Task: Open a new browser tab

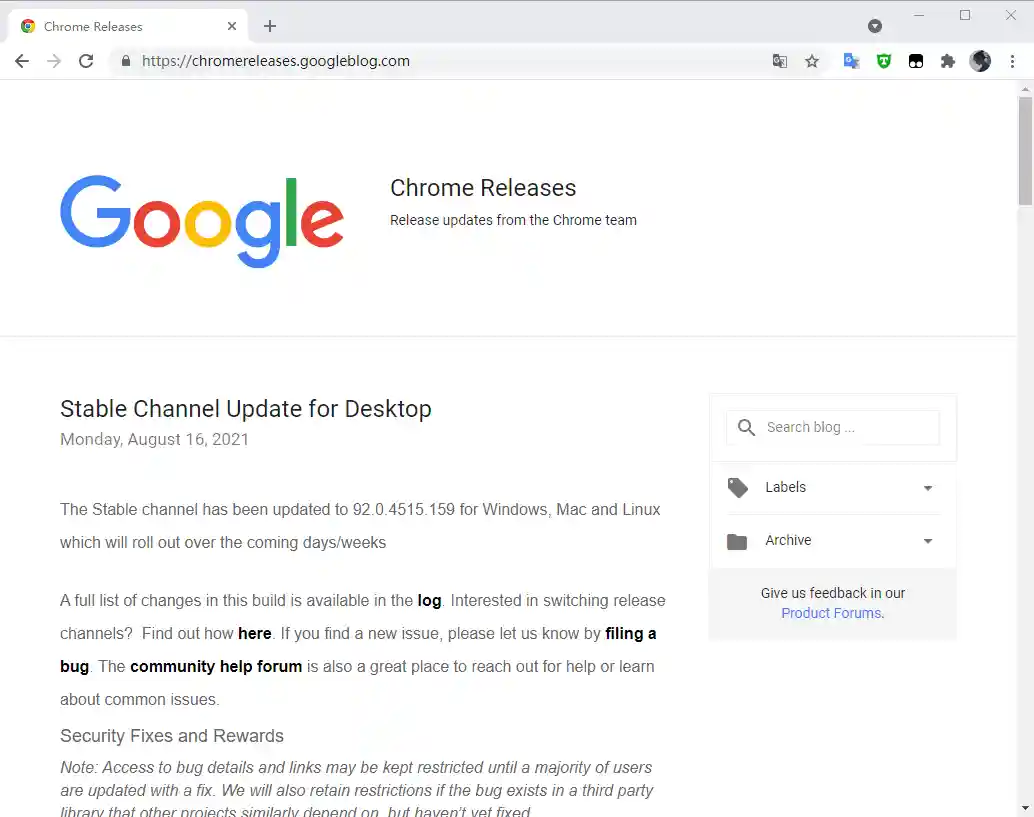Action: (269, 25)
